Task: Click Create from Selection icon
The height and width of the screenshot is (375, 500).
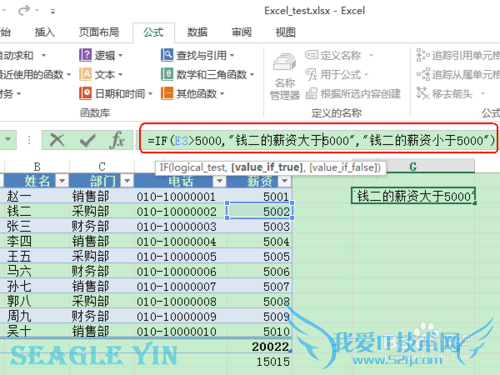Action: 311,93
